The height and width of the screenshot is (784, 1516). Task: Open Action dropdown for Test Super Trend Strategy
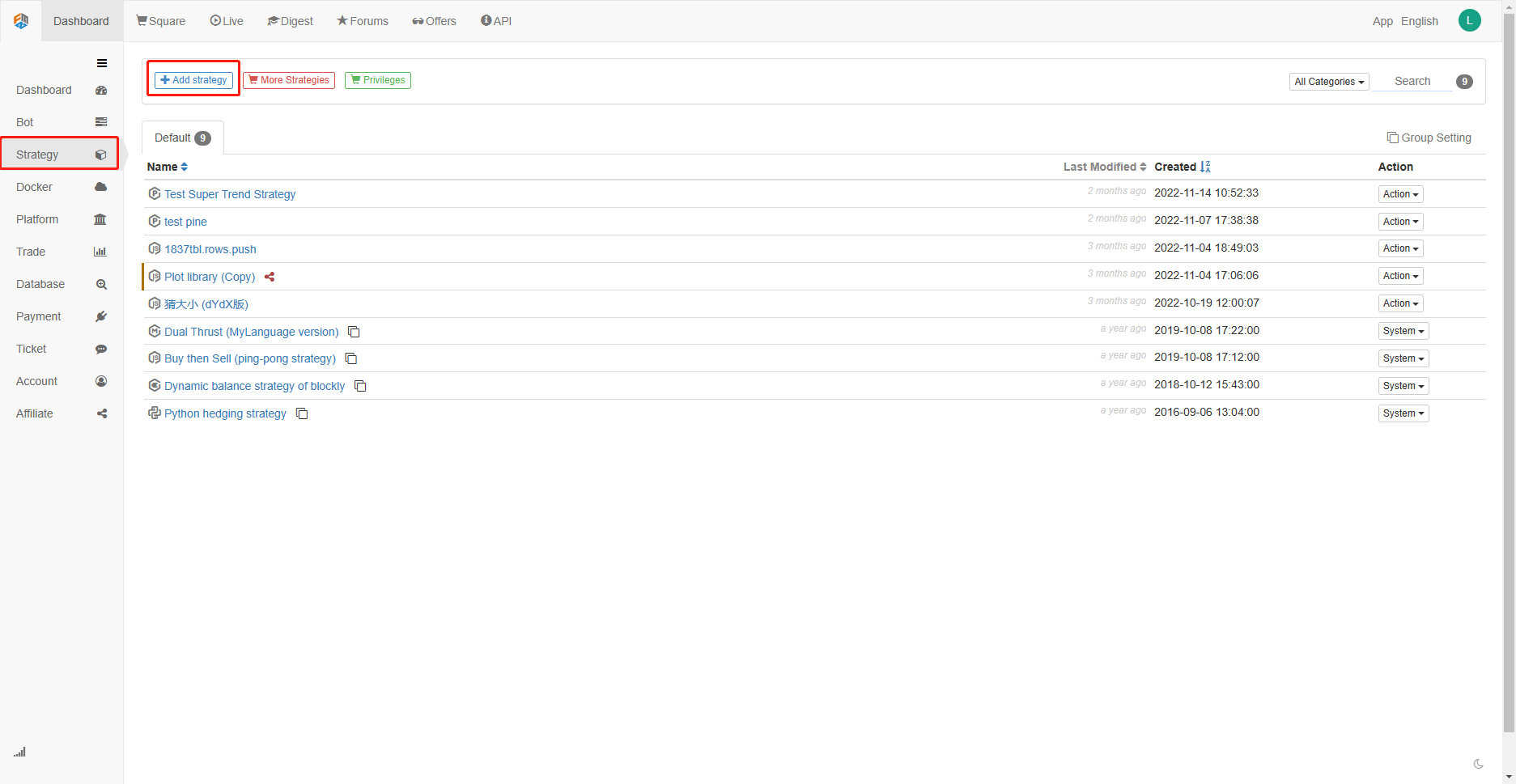pos(1400,194)
